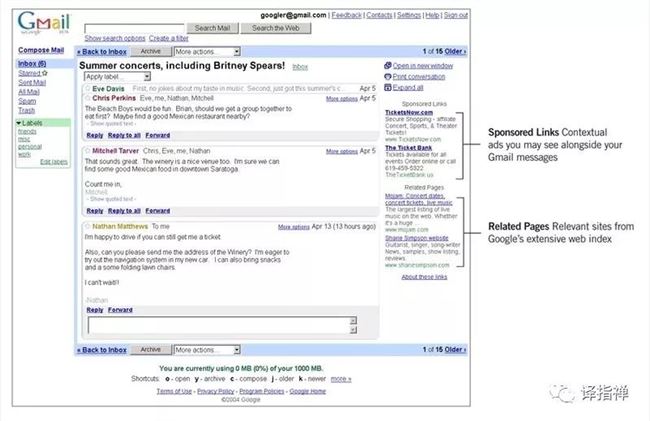Toggle the star next to Eve Davis
This screenshot has width=650, height=421.
tap(87, 89)
